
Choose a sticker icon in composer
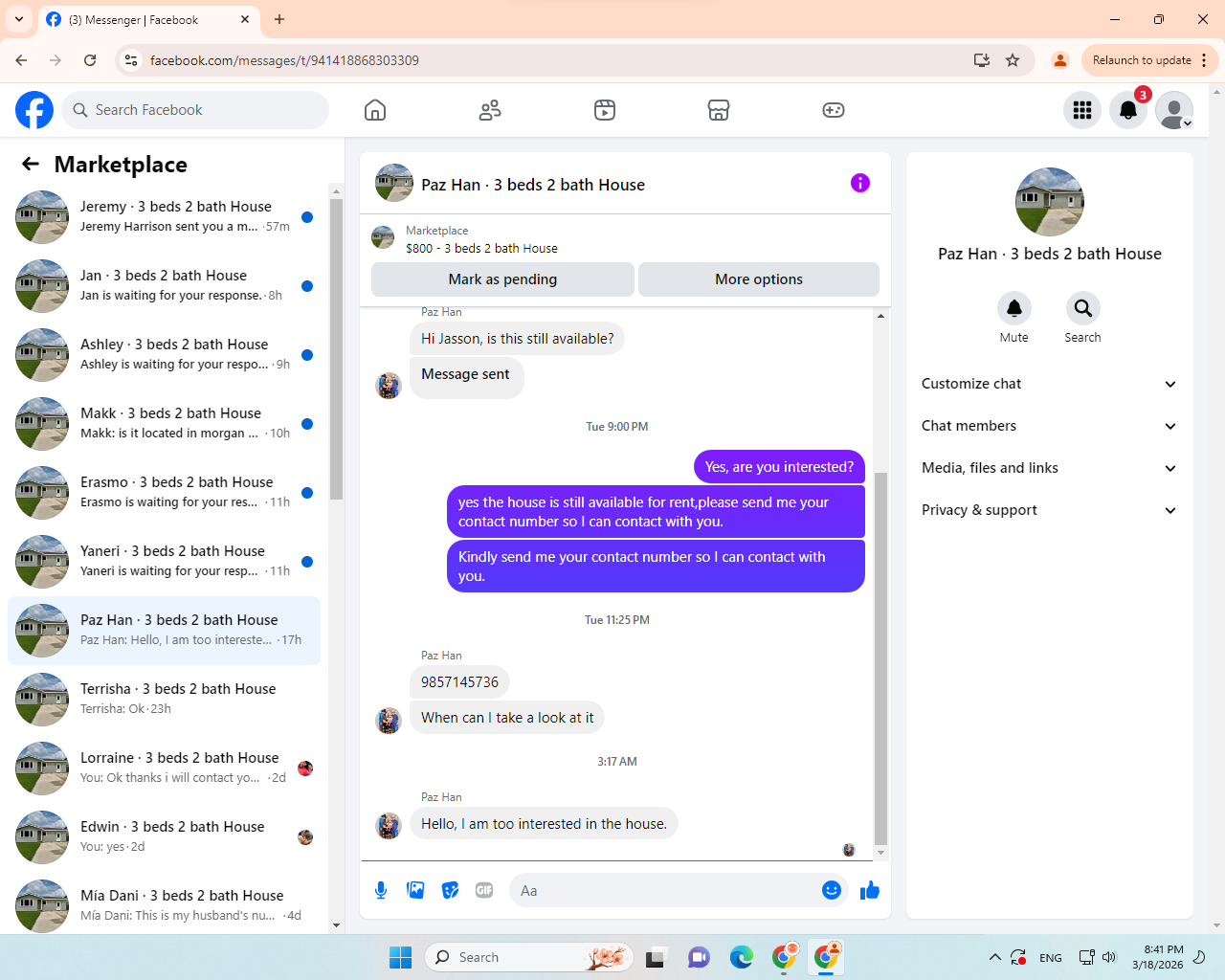click(x=450, y=890)
